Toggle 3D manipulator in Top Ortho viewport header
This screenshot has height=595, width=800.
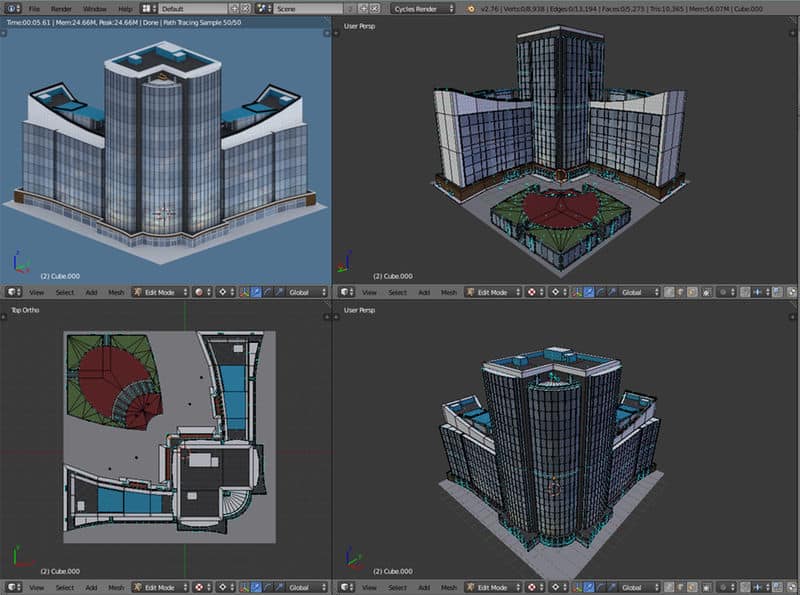[x=244, y=587]
